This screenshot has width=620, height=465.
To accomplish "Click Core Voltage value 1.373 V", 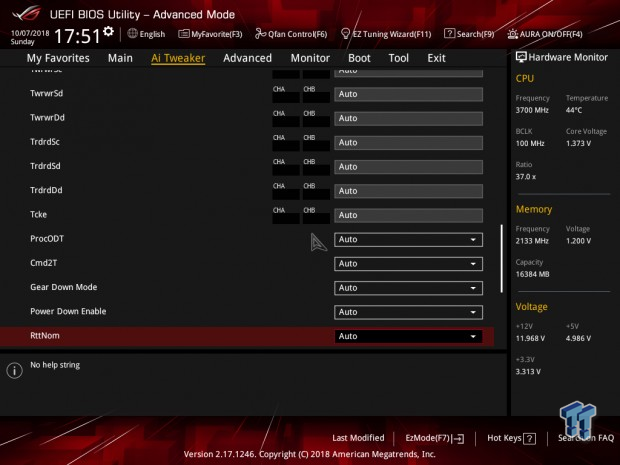I will pyautogui.click(x=578, y=144).
